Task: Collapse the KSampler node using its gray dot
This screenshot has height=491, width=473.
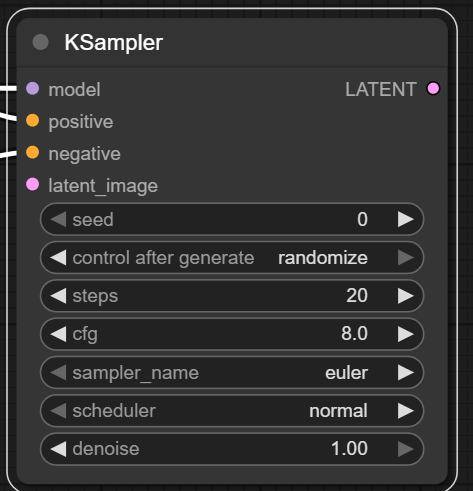Action: (40, 42)
